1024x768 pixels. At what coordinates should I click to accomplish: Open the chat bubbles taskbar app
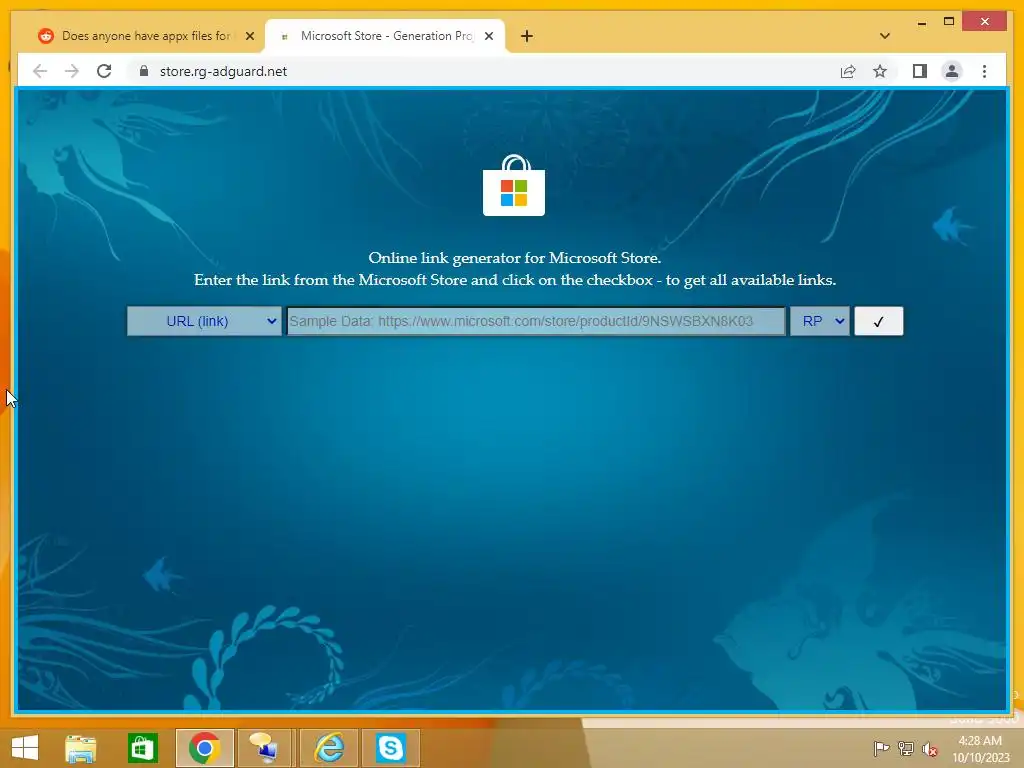pyautogui.click(x=266, y=748)
